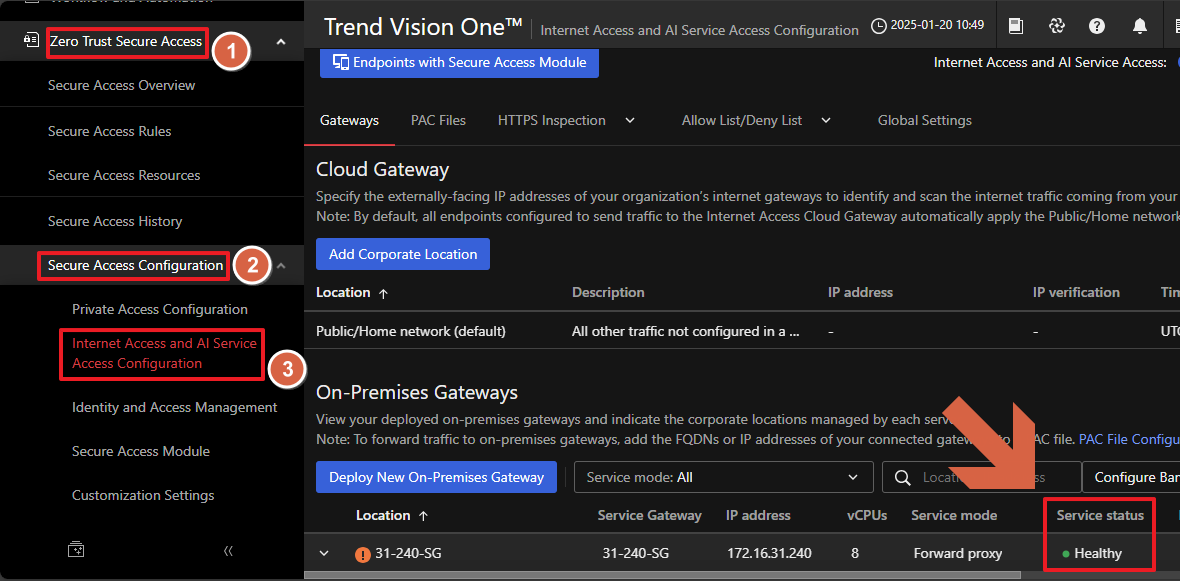Switch to the PAC Files tab
This screenshot has width=1180, height=581.
tap(438, 120)
